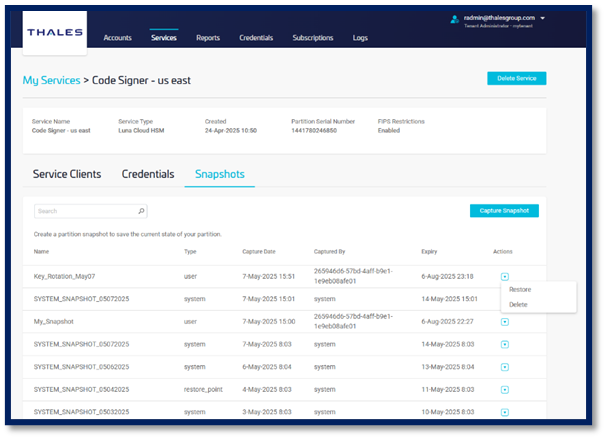Image resolution: width=605 pixels, height=438 pixels.
Task: Switch to the Credentials tab below service details
Action: click(148, 174)
